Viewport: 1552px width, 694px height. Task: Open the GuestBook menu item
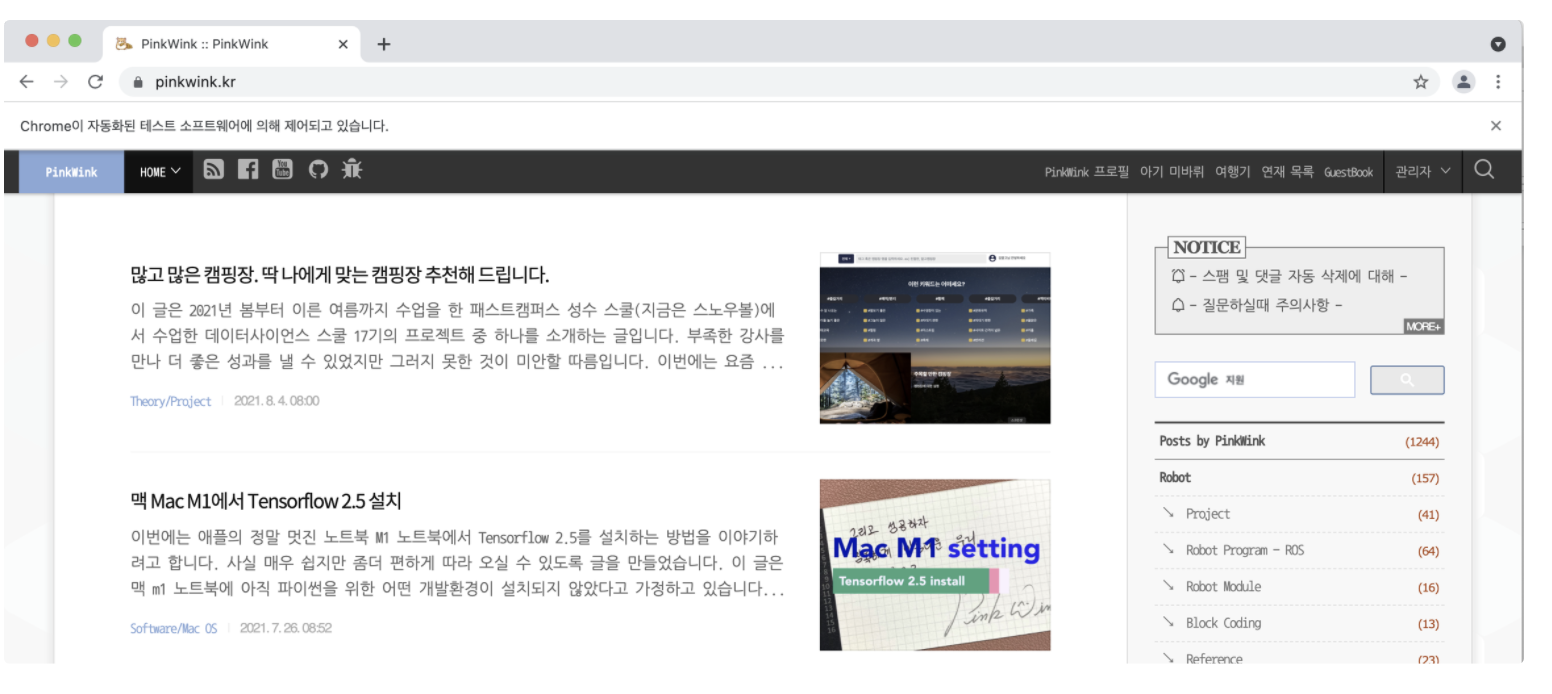point(1348,172)
